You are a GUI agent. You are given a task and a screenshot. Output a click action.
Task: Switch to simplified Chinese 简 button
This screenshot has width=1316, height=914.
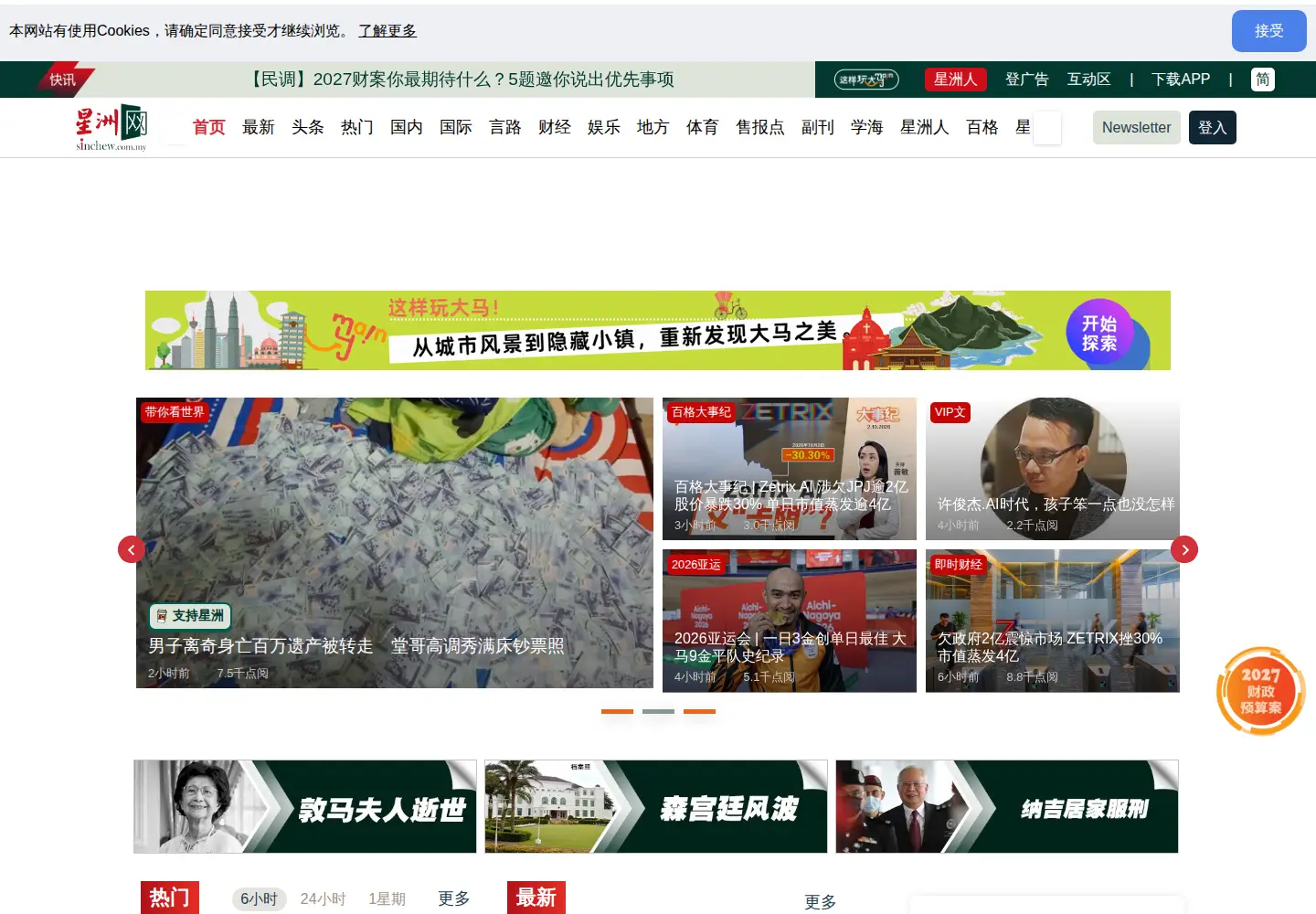pos(1262,80)
